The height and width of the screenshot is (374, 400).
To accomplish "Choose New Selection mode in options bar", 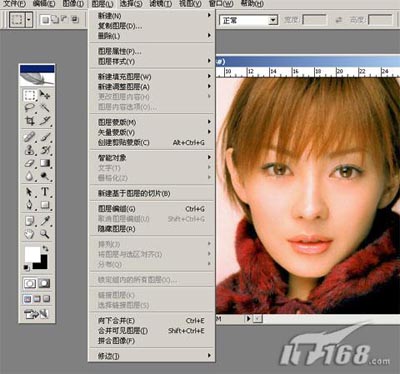I will pyautogui.click(x=45, y=20).
